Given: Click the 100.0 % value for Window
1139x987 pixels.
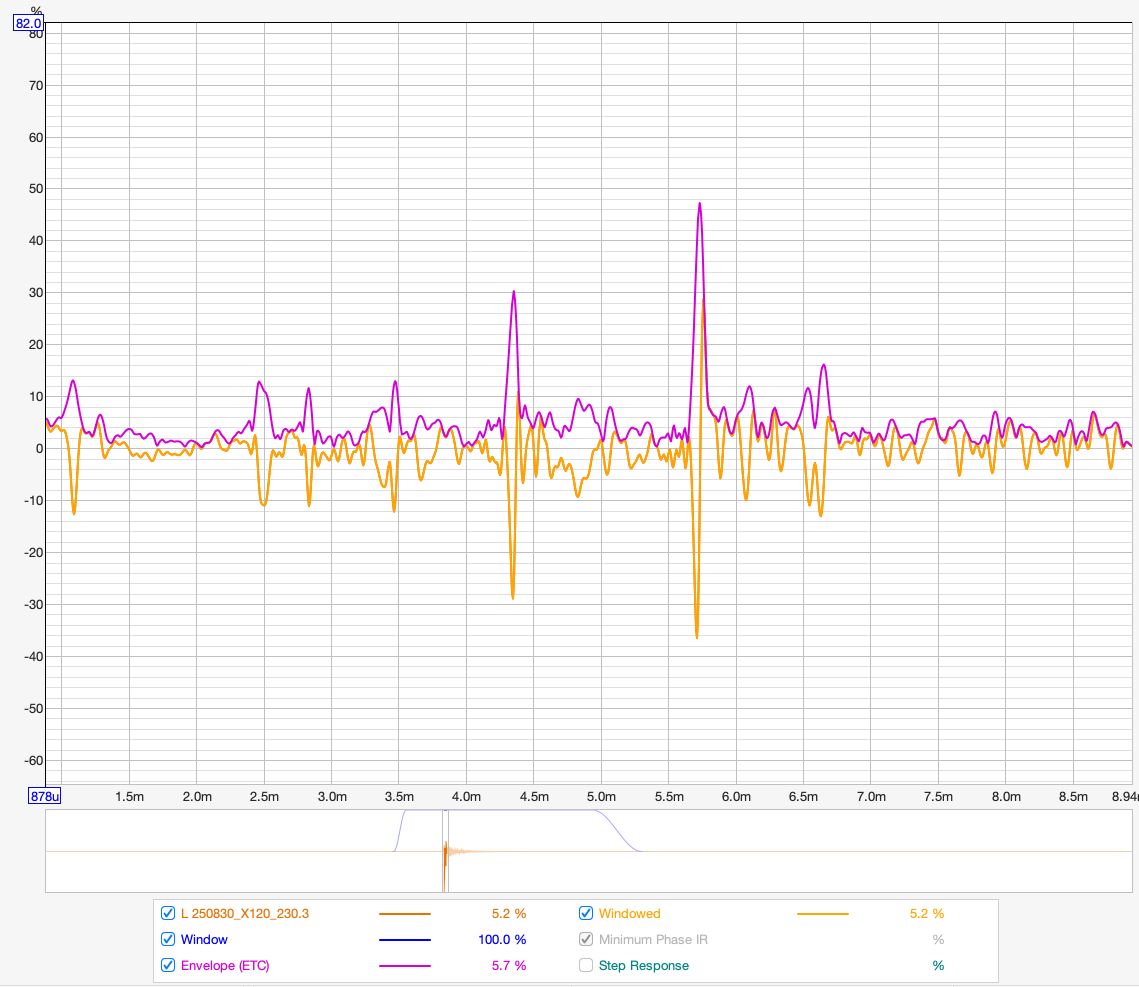Looking at the screenshot, I should (x=506, y=939).
